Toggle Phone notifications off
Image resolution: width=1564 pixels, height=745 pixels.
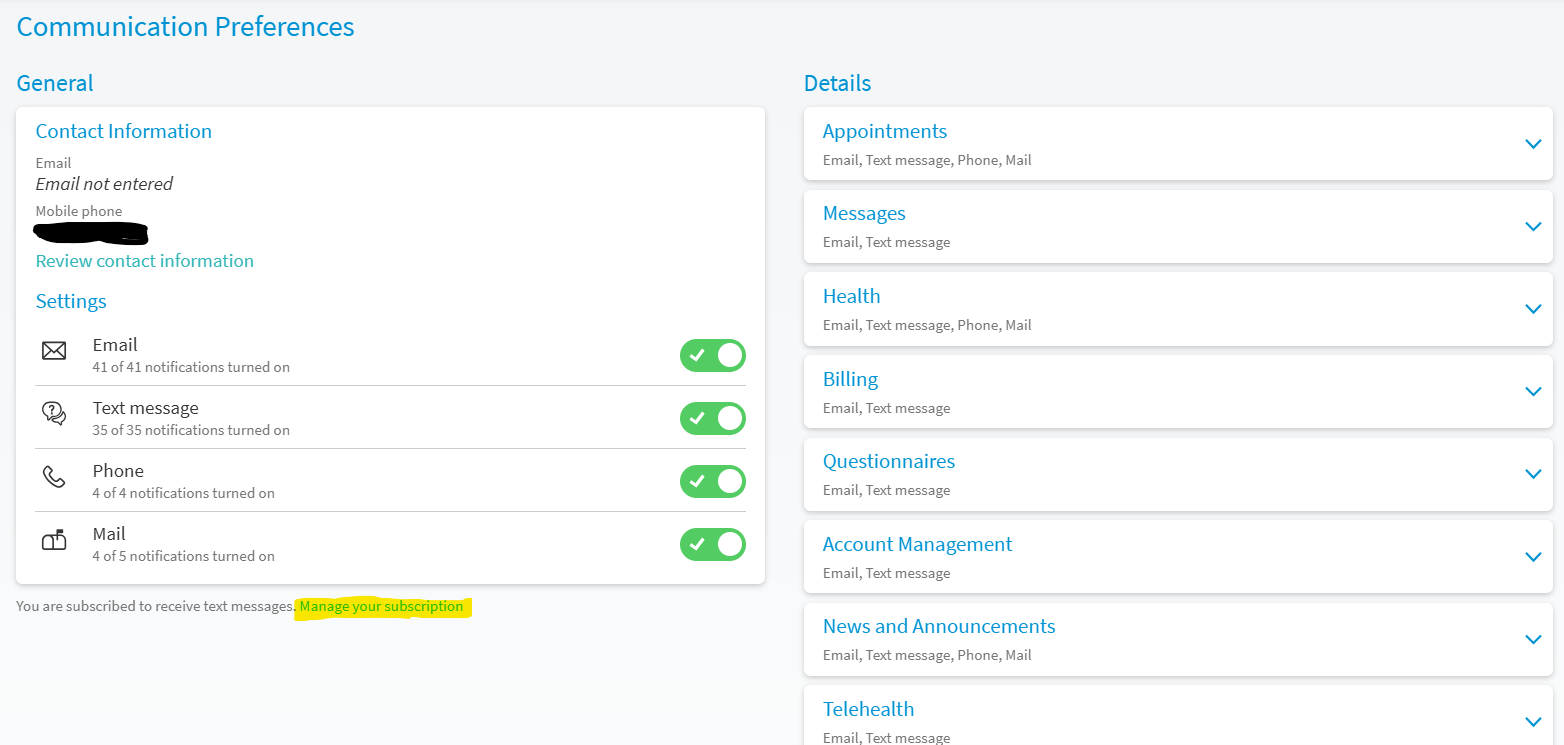[712, 481]
